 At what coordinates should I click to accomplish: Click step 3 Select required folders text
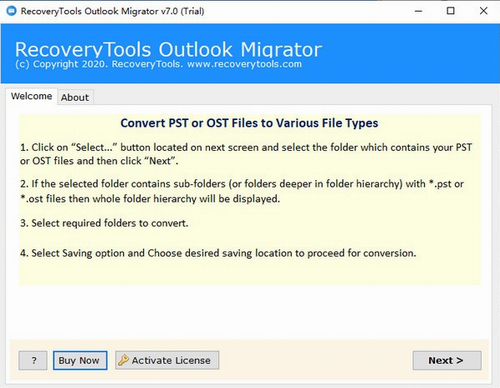tap(104, 223)
